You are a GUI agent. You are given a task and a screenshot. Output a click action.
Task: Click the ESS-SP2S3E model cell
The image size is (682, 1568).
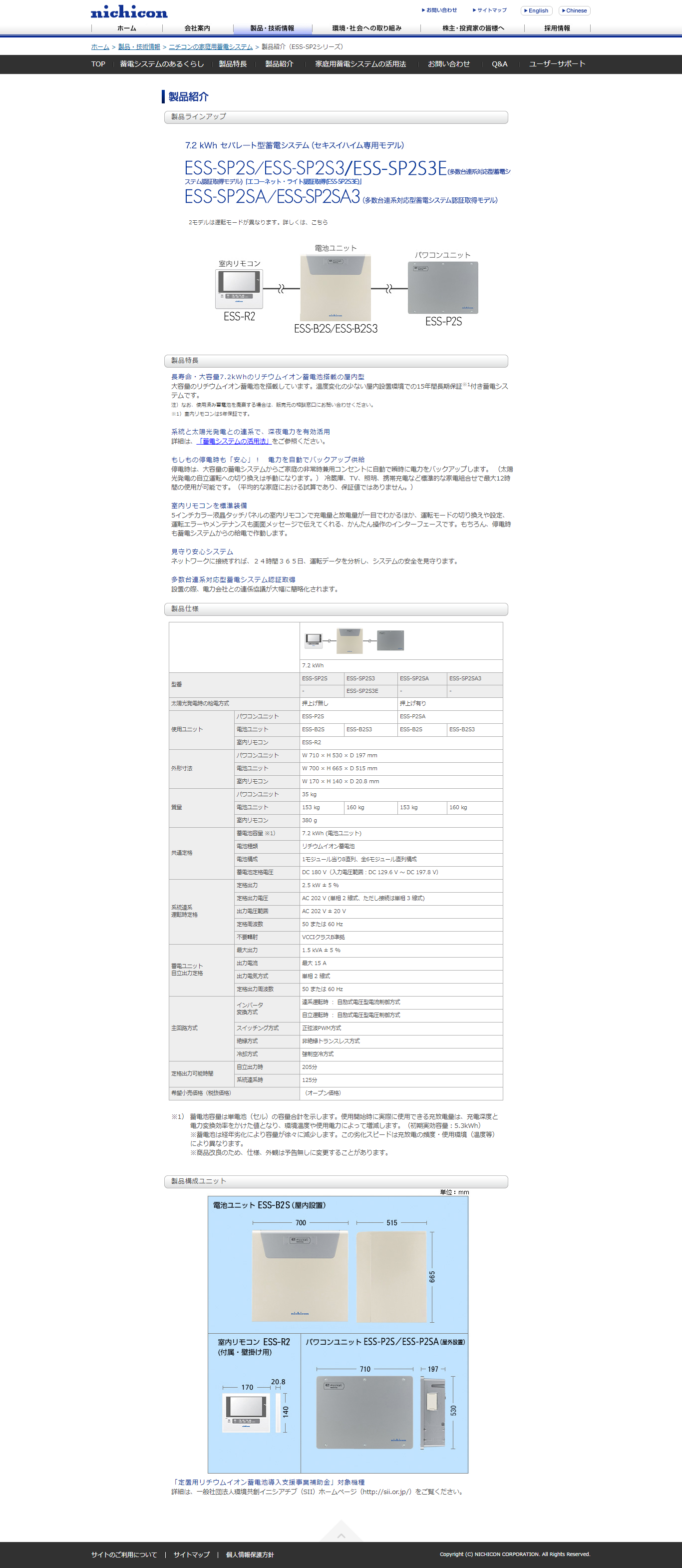[370, 691]
